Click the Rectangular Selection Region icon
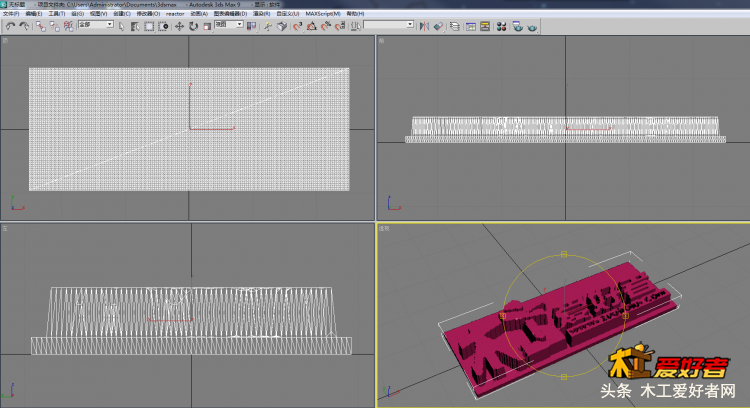Viewport: 750px width, 408px height. (149, 26)
